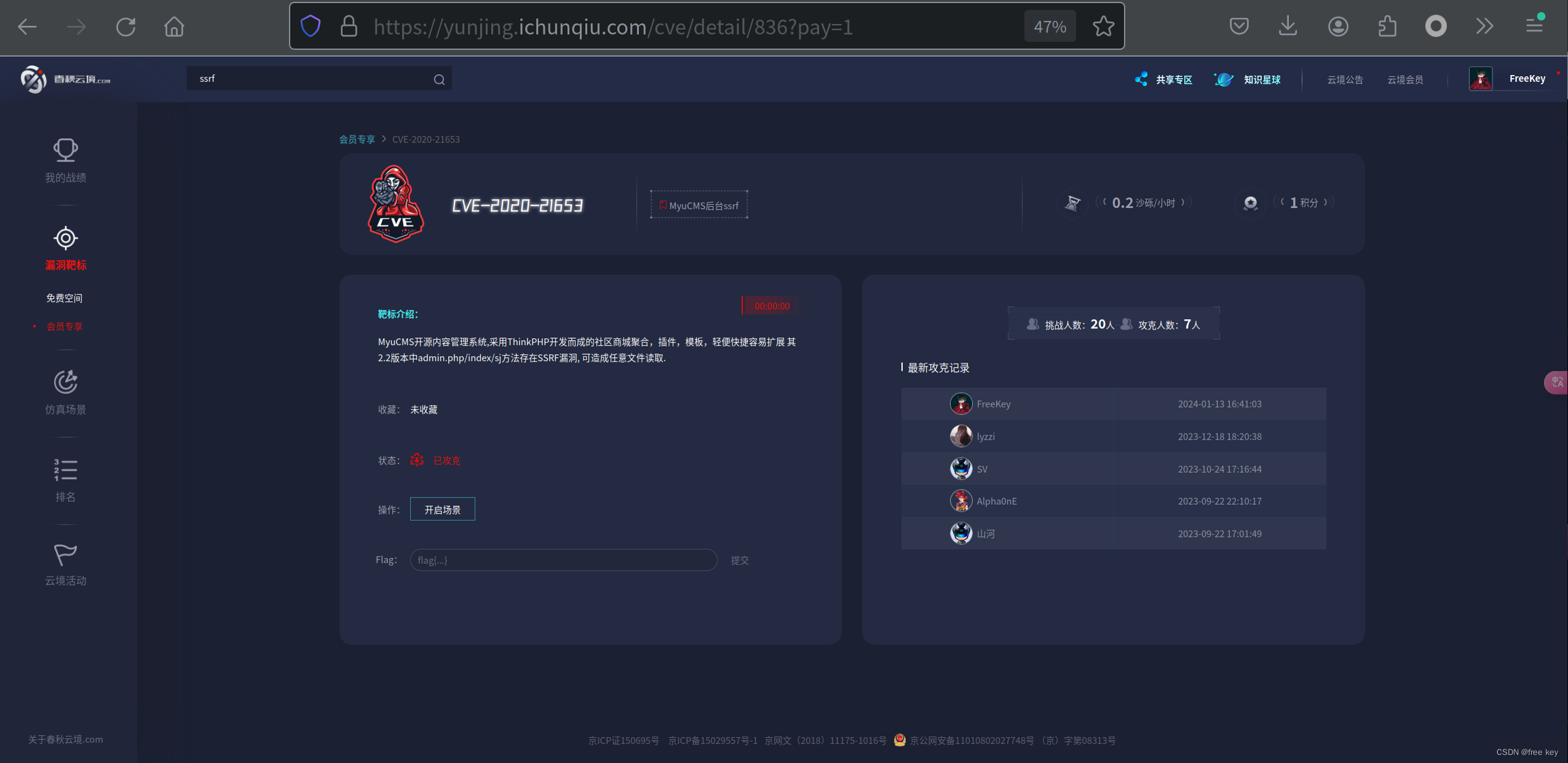Open the 云境公告 menu item

point(1344,79)
